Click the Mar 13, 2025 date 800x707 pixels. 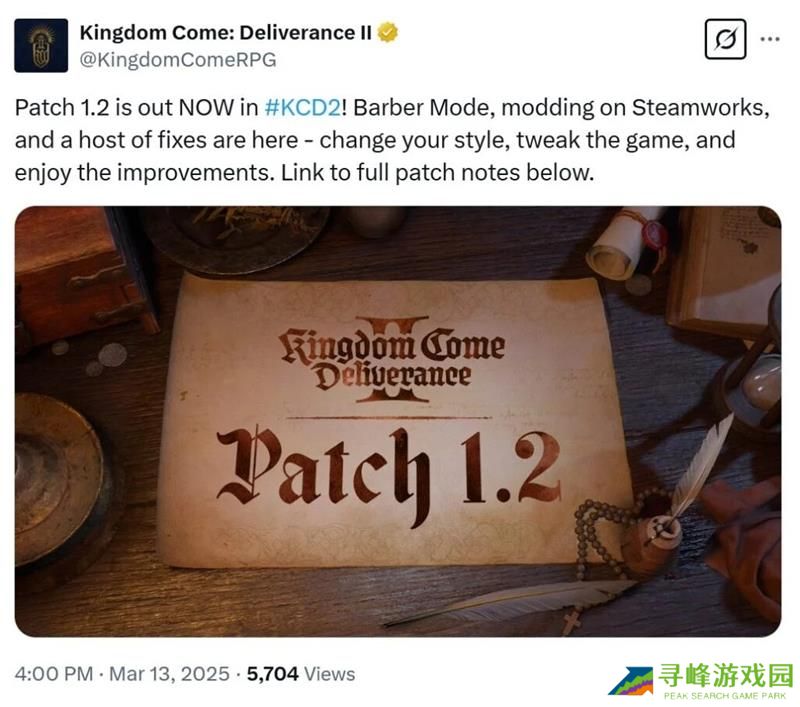pyautogui.click(x=169, y=674)
